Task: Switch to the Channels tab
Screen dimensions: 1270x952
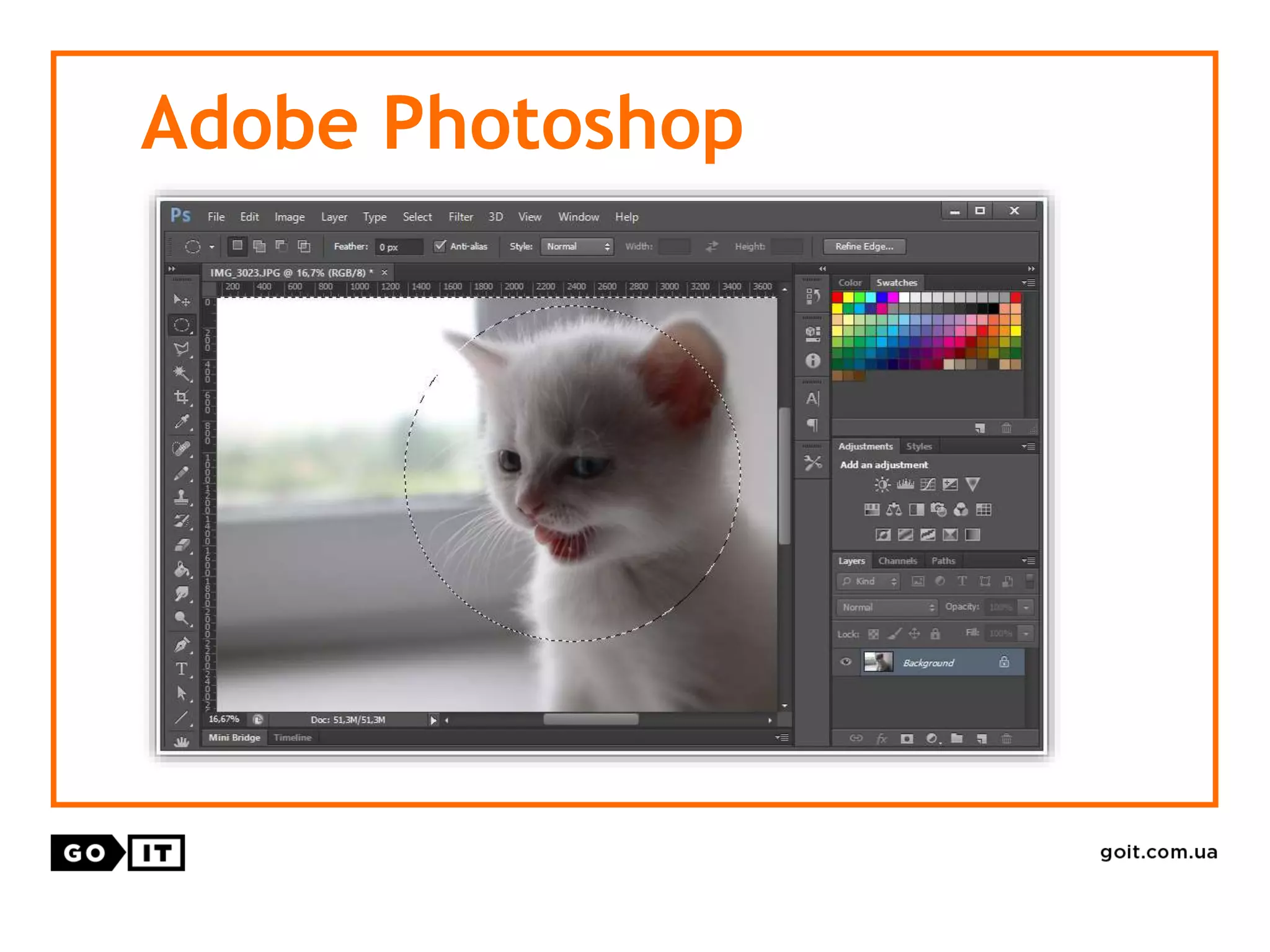Action: pyautogui.click(x=897, y=561)
